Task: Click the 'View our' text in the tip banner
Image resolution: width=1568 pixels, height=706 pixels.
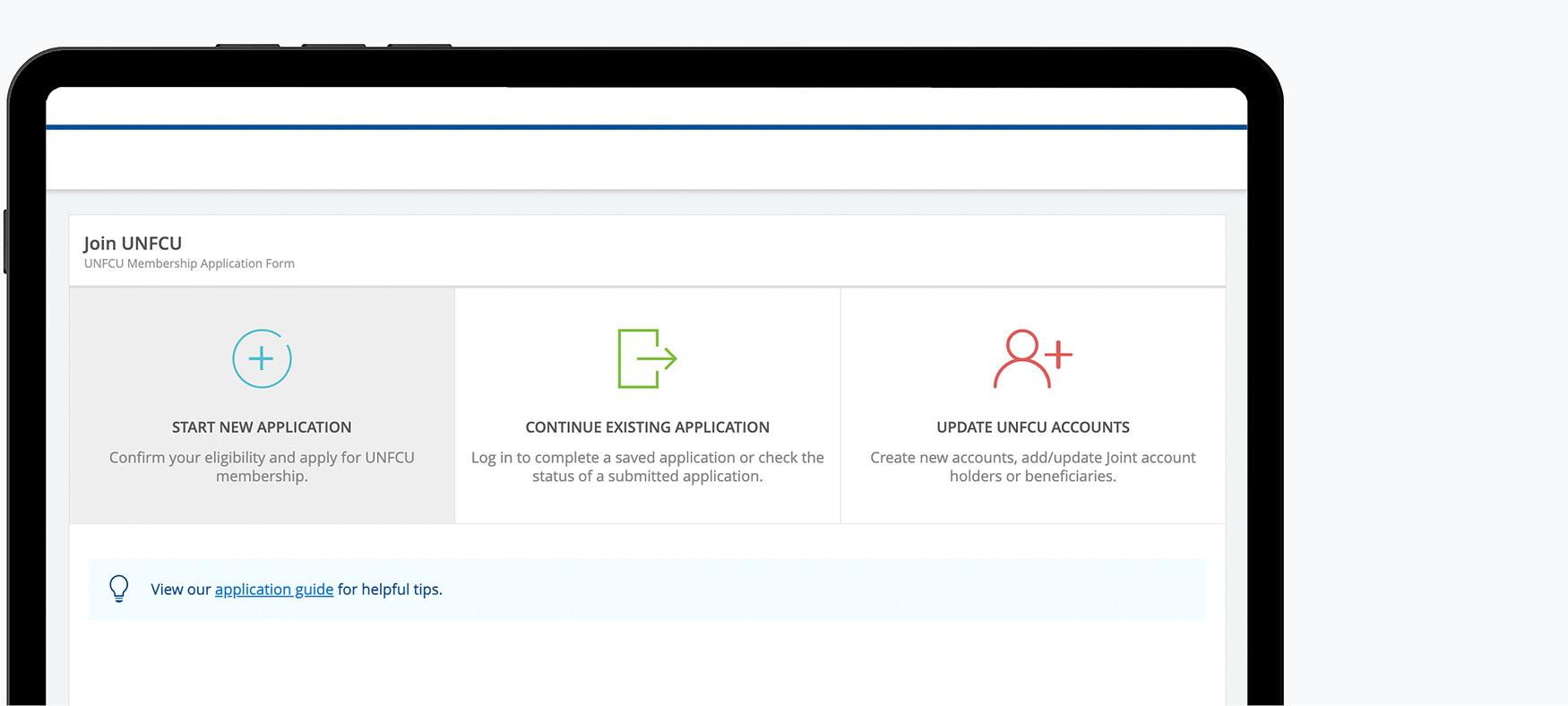Action: 181,590
